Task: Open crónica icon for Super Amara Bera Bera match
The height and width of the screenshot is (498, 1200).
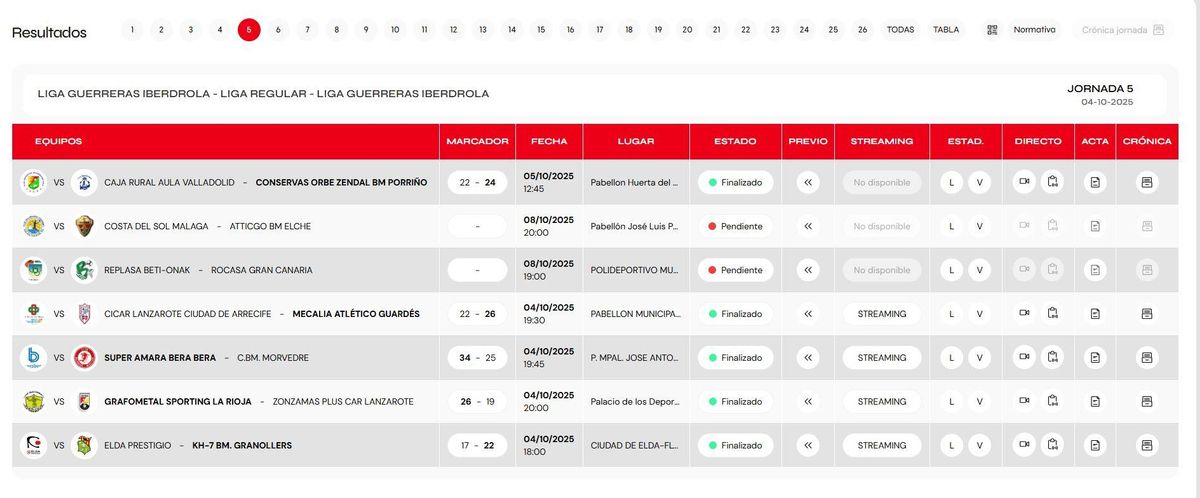Action: [1147, 358]
